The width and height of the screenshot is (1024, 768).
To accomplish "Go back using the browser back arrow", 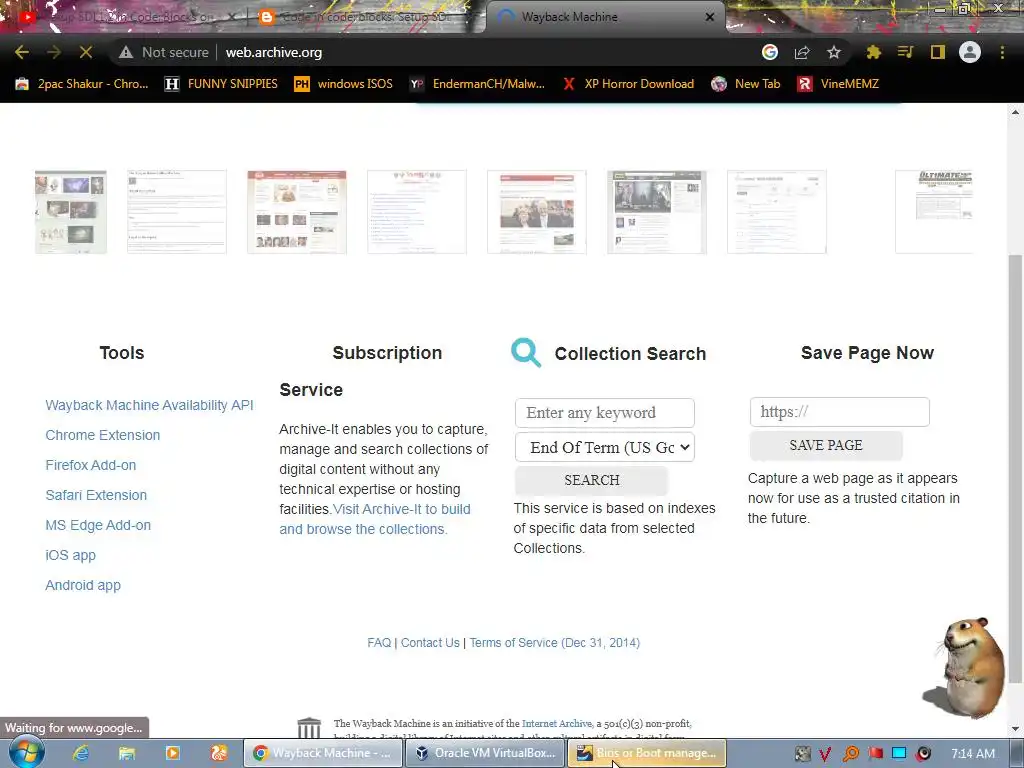I will [x=22, y=52].
